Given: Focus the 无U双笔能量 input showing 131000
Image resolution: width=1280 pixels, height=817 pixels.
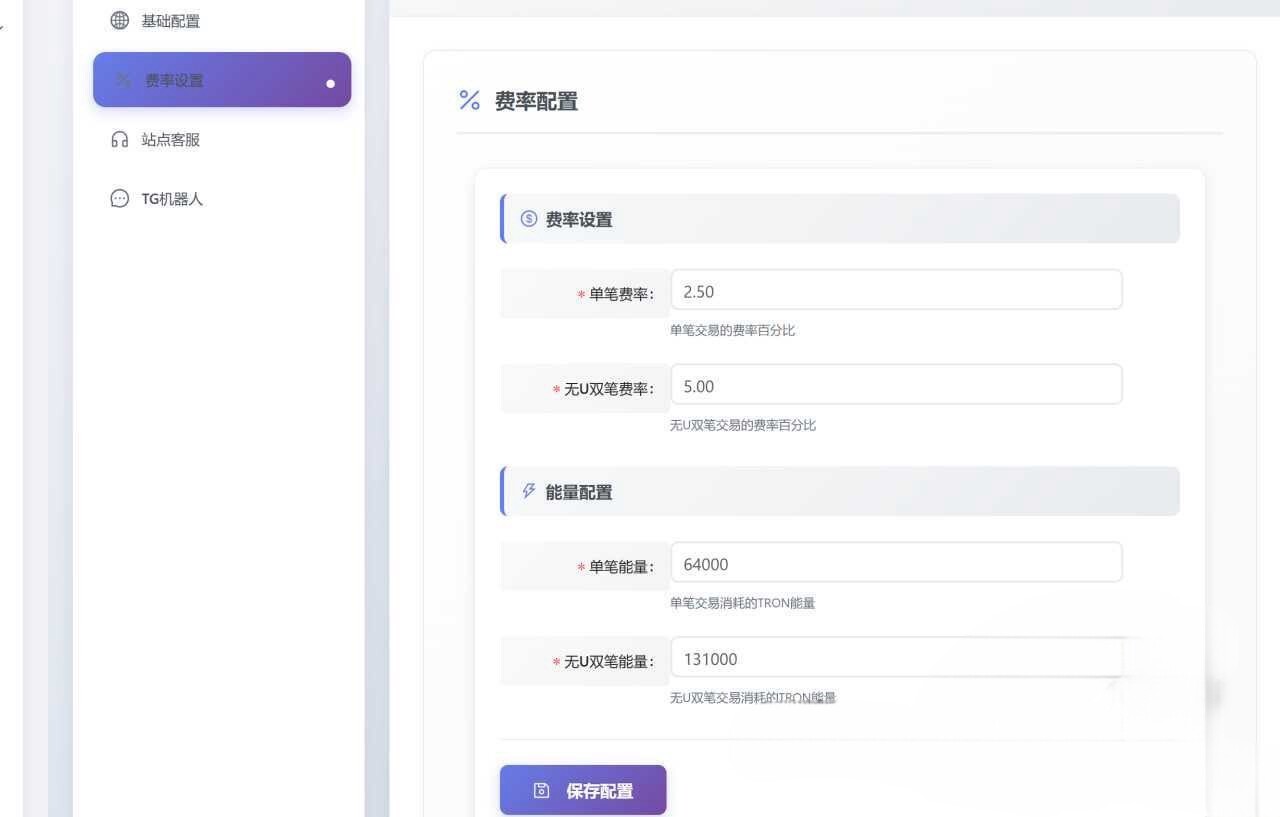Looking at the screenshot, I should coord(896,658).
